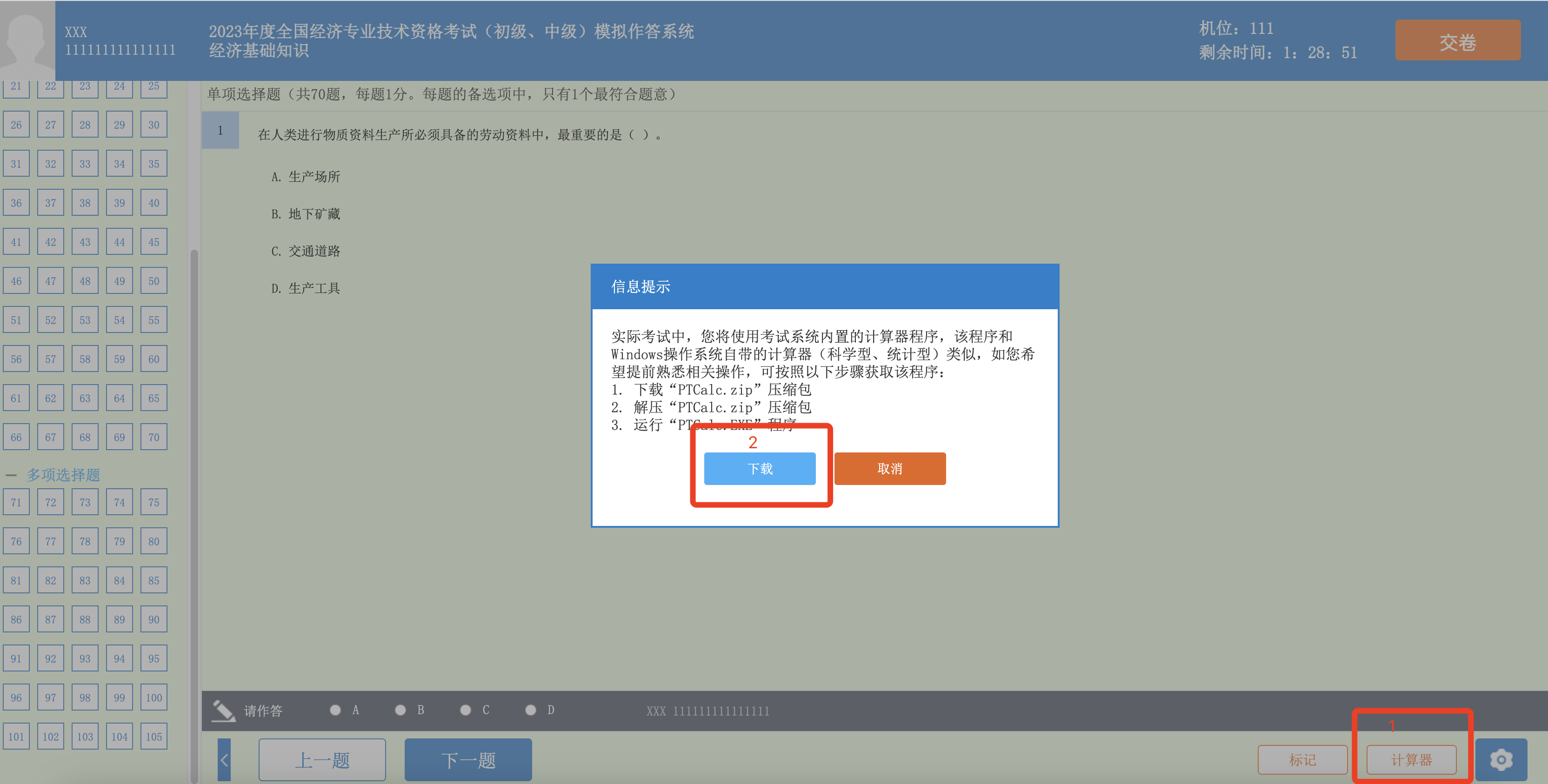
Task: Choose option D. 生产工具
Action: tap(305, 288)
